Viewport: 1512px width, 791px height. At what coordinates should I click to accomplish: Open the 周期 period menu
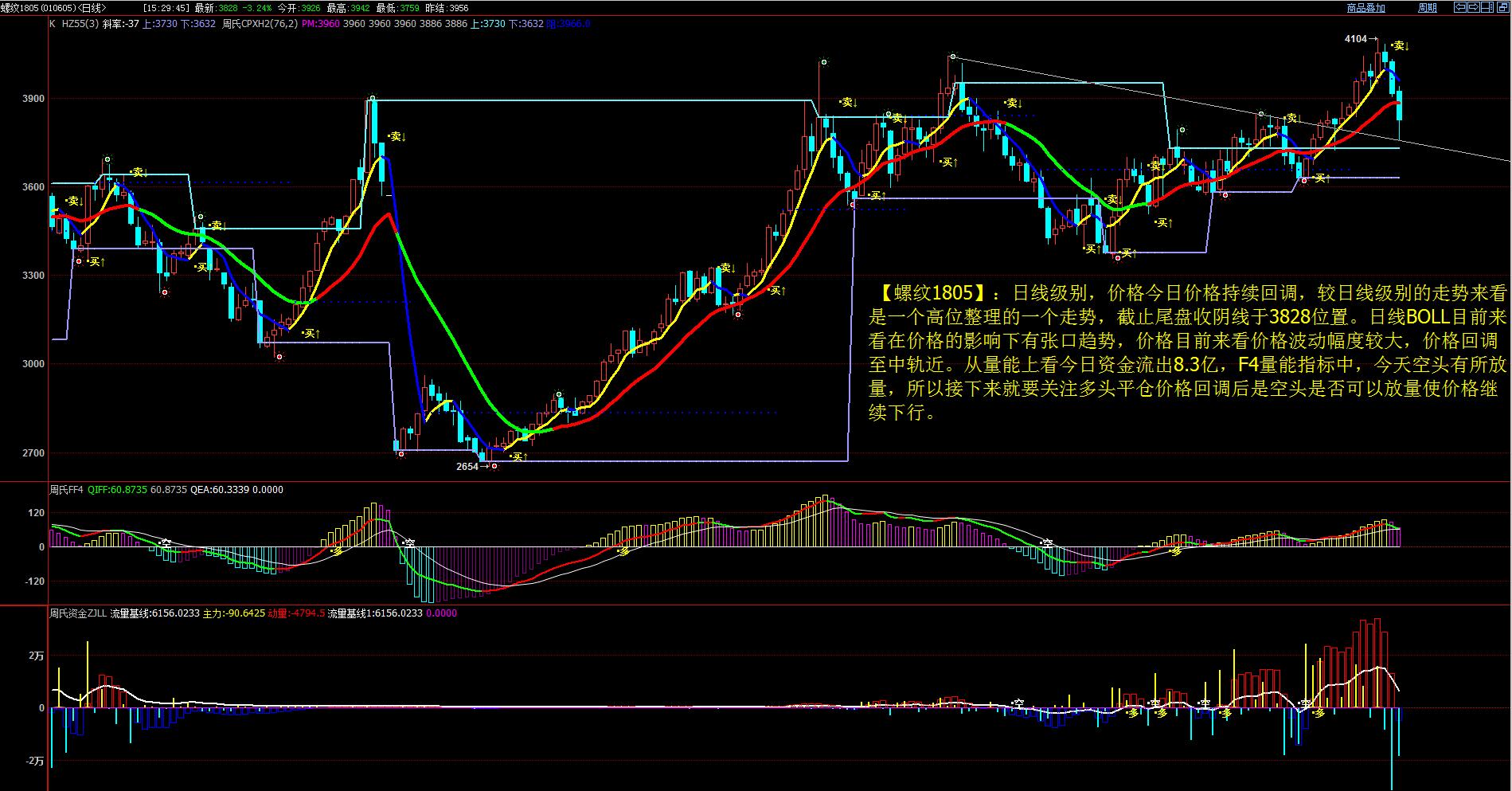(x=1428, y=8)
